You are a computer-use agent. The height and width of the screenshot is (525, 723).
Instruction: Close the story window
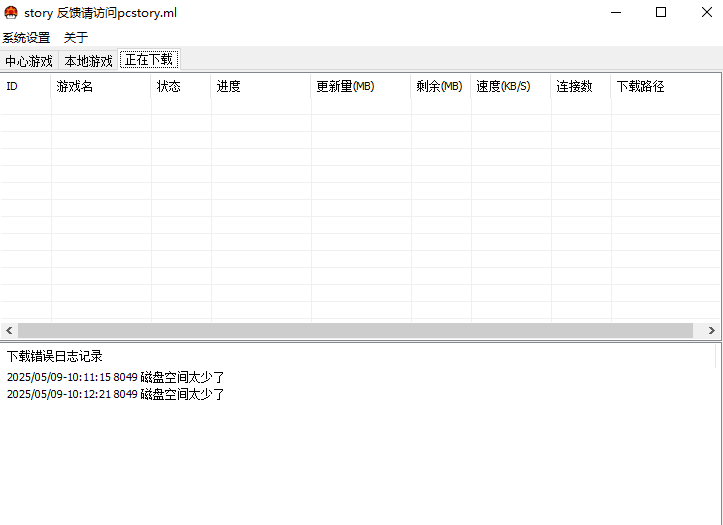[x=706, y=12]
